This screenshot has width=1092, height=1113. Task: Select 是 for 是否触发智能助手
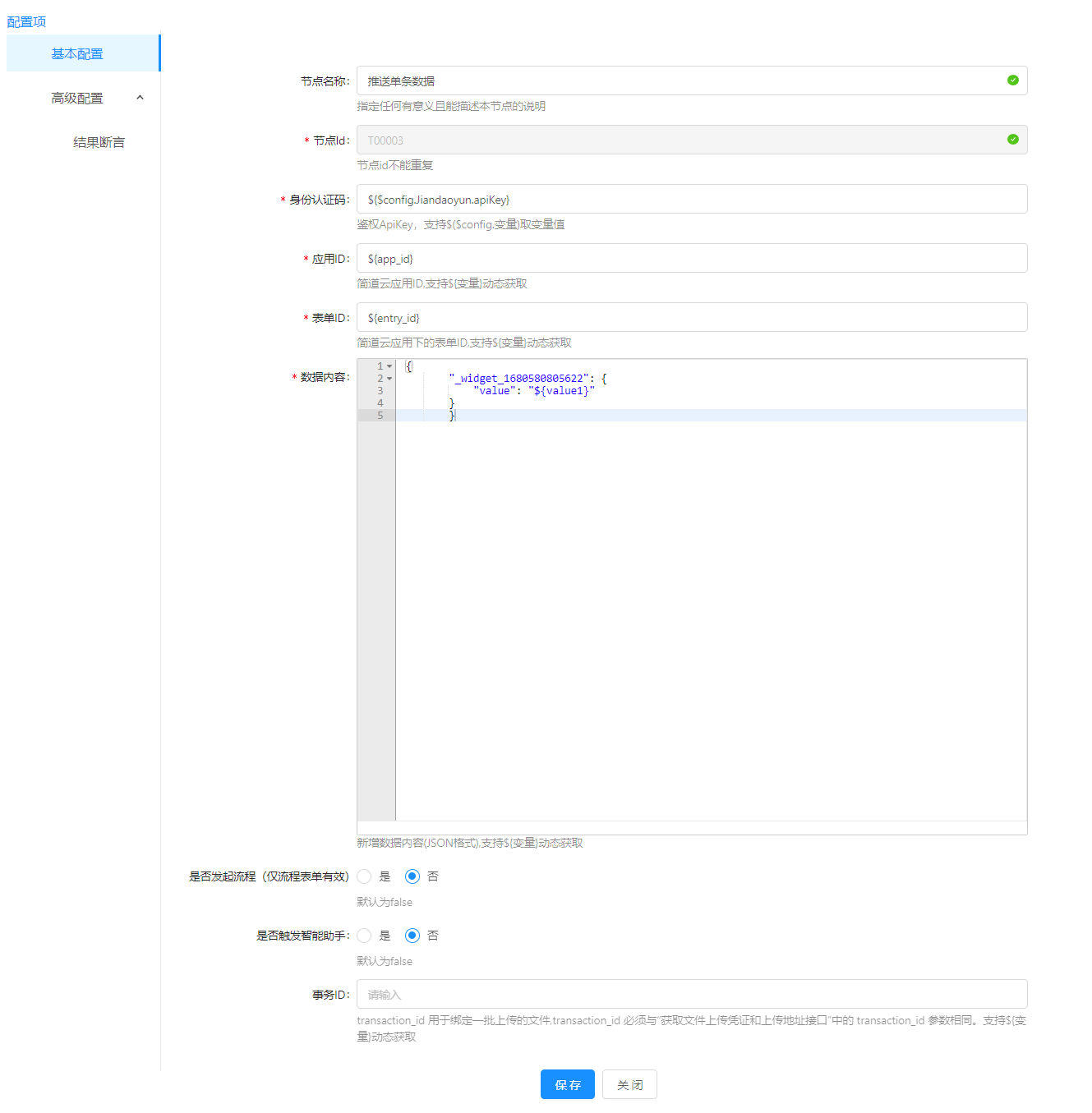click(x=364, y=936)
